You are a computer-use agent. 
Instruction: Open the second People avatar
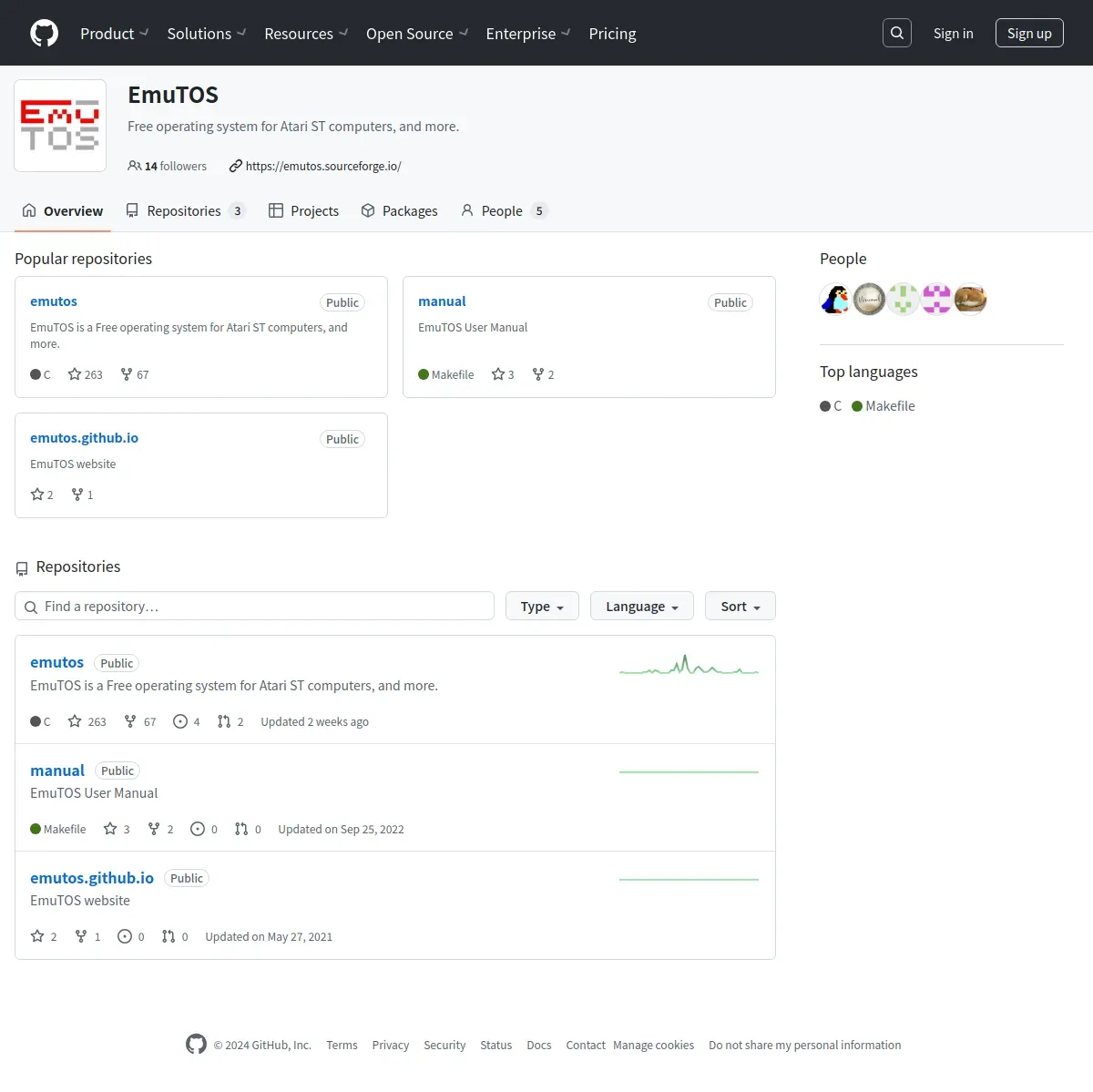click(x=869, y=299)
